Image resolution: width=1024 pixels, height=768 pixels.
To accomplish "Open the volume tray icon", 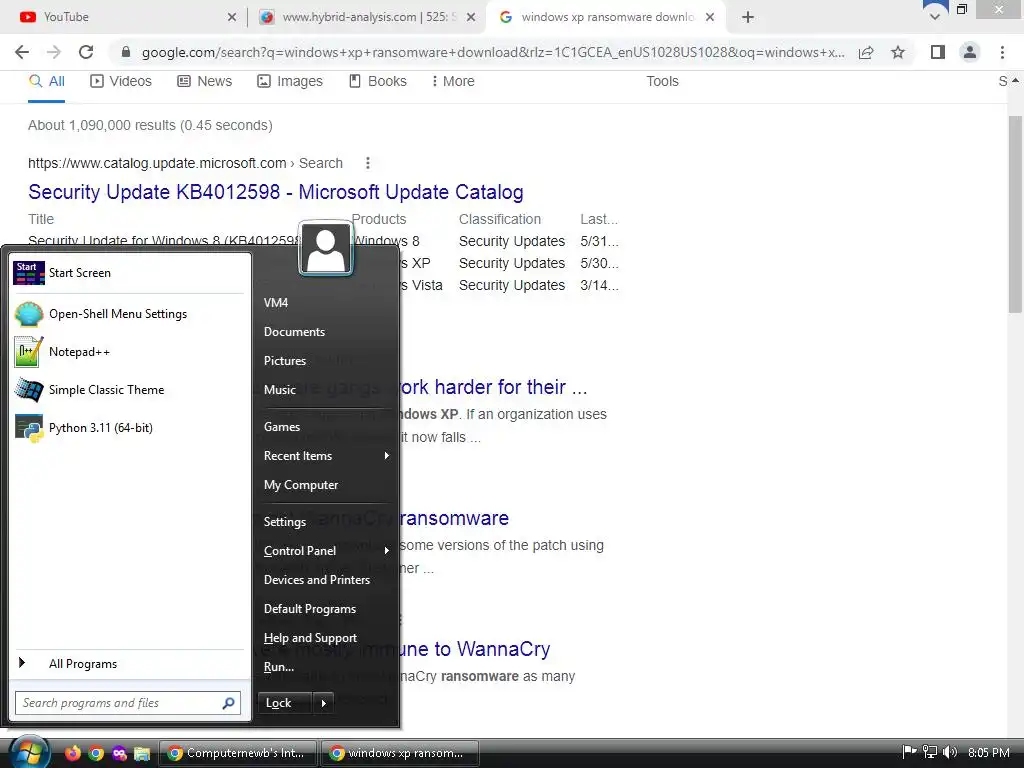I will (x=950, y=752).
